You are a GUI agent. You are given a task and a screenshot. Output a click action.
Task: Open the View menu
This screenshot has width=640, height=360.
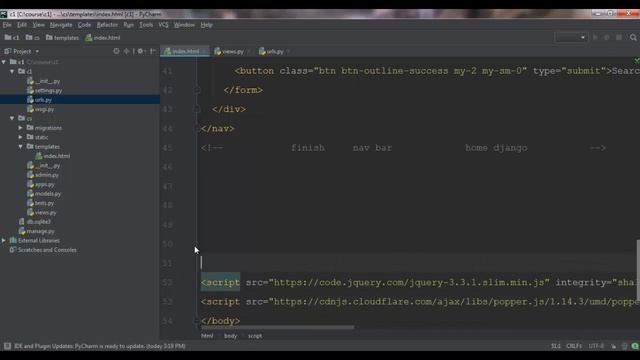pyautogui.click(x=38, y=25)
